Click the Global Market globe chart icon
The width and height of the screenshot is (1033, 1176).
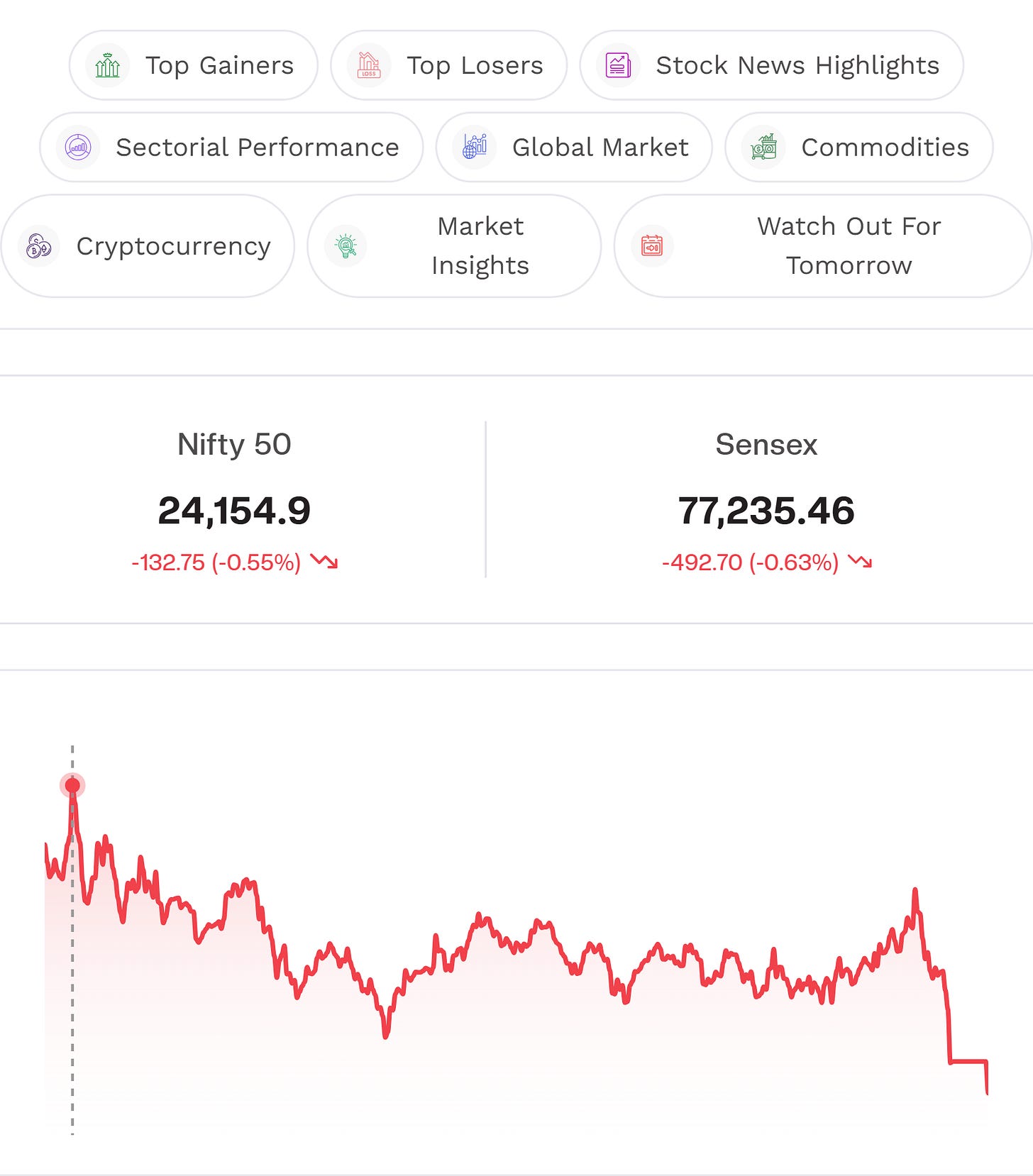(474, 148)
